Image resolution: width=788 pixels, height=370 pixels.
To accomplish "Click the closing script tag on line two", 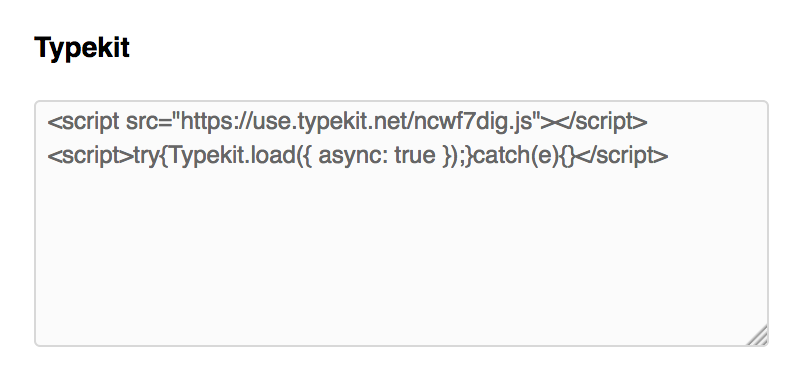I will (621, 155).
